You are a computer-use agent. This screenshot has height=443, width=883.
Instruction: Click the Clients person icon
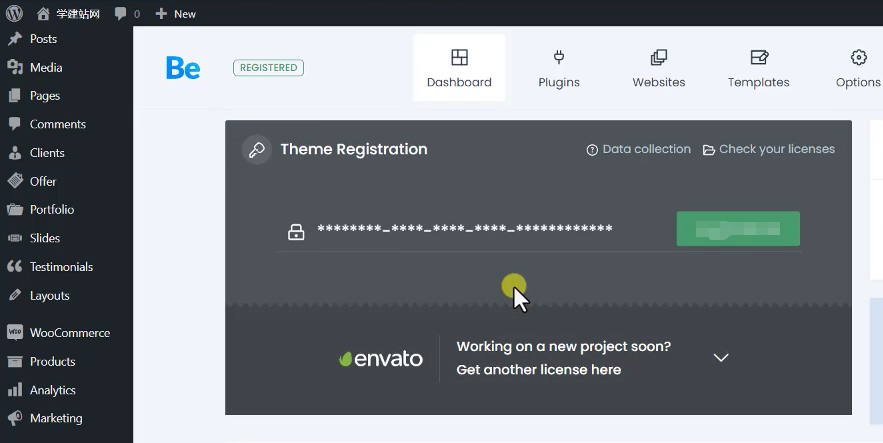click(x=15, y=153)
